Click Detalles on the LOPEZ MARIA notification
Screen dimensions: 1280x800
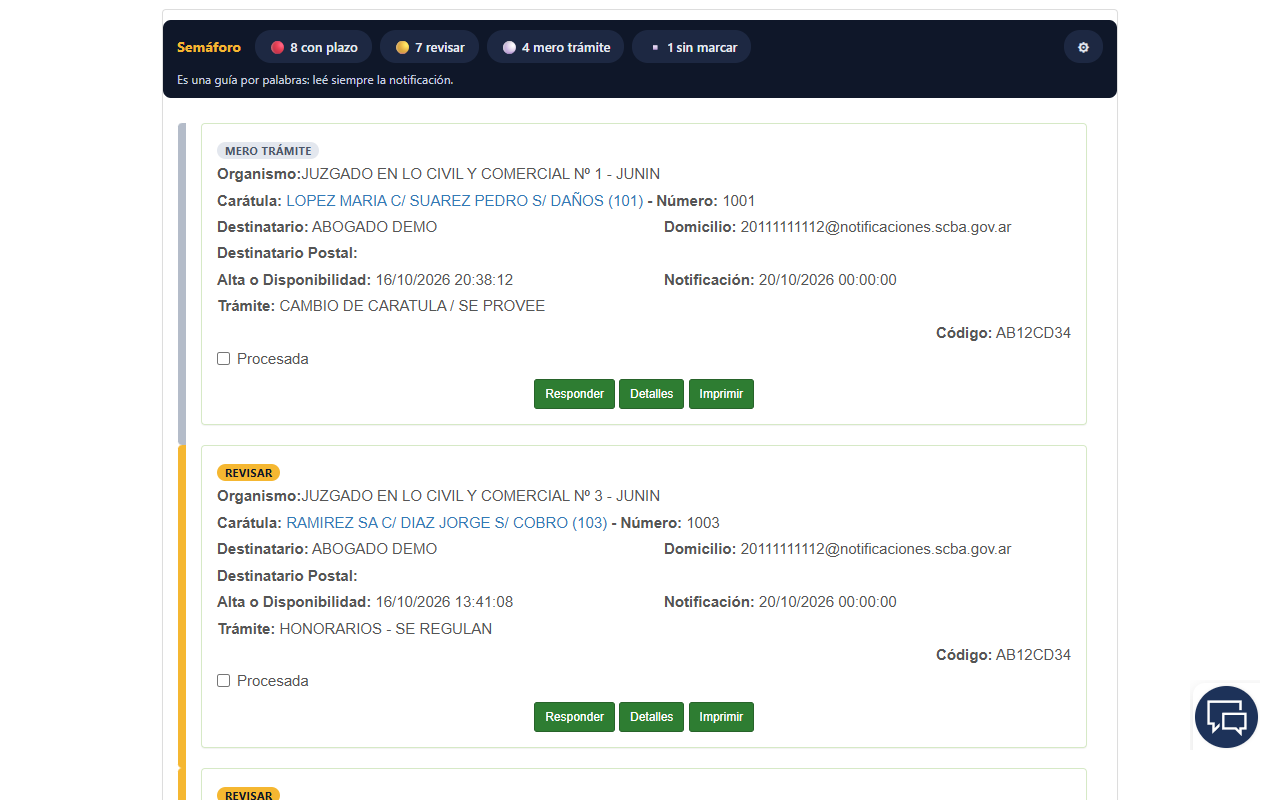pyautogui.click(x=652, y=394)
